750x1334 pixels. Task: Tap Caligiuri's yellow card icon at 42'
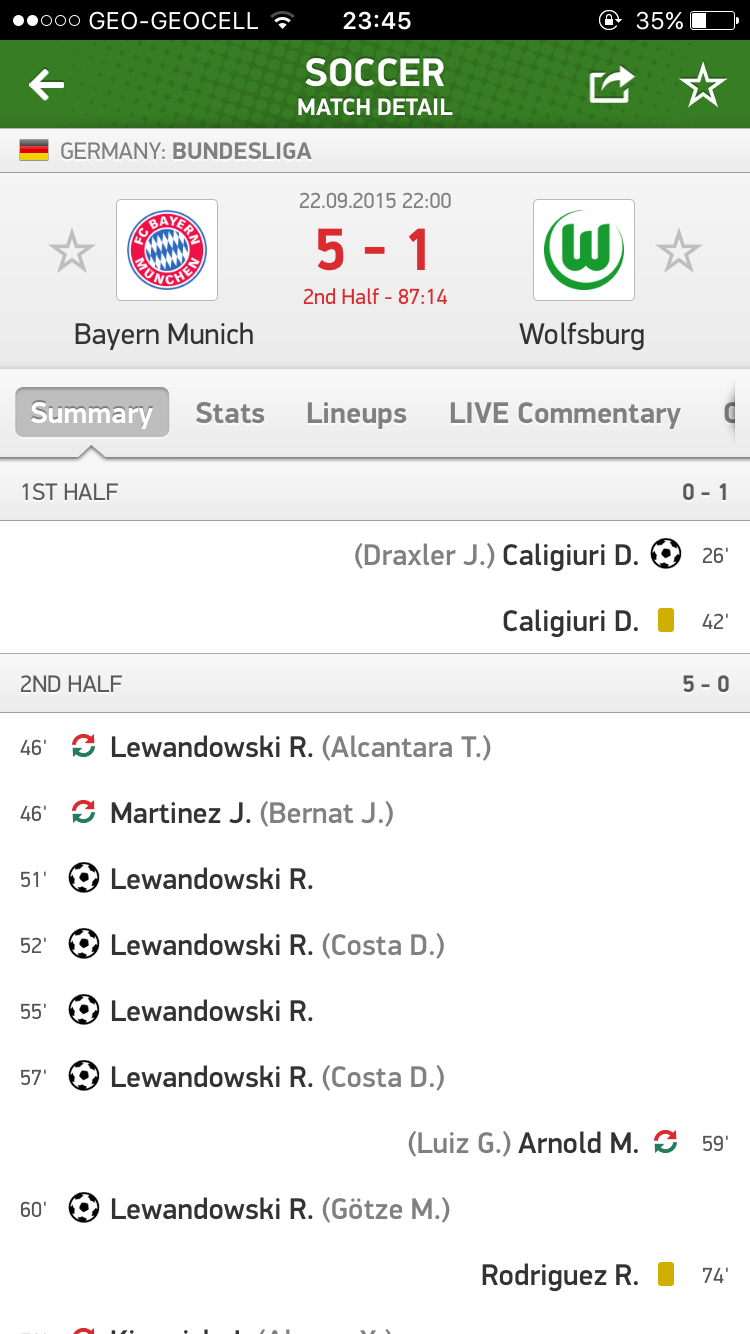[x=666, y=621]
